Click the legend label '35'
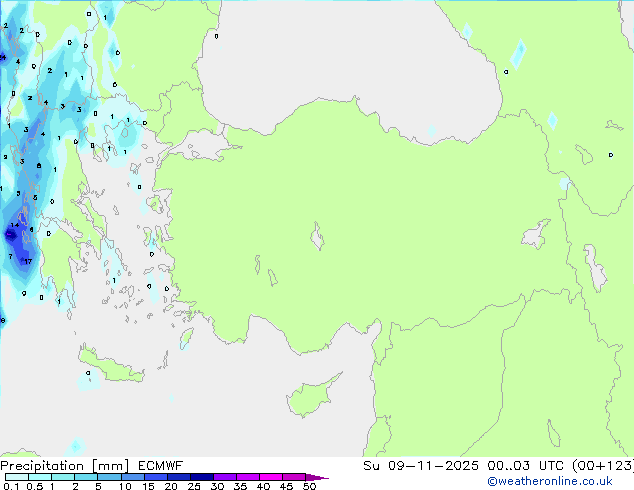Viewport: 634px width, 490px height. pos(240,486)
